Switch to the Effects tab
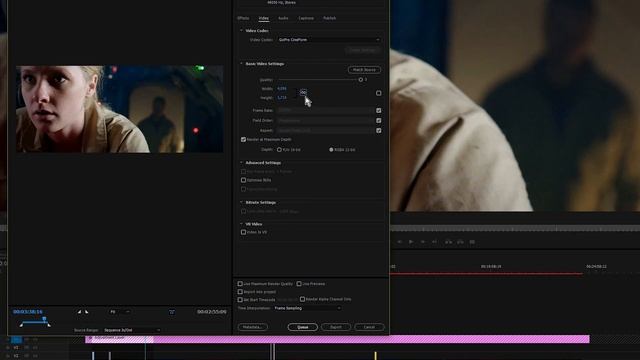This screenshot has height=360, width=640. point(243,18)
